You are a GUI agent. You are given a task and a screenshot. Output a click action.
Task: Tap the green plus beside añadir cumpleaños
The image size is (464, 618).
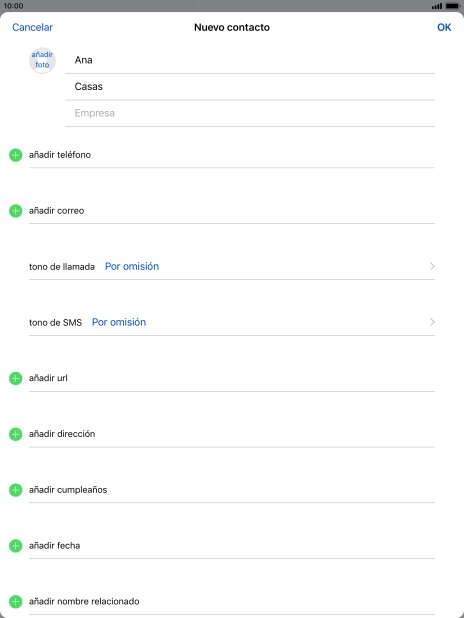click(15, 490)
